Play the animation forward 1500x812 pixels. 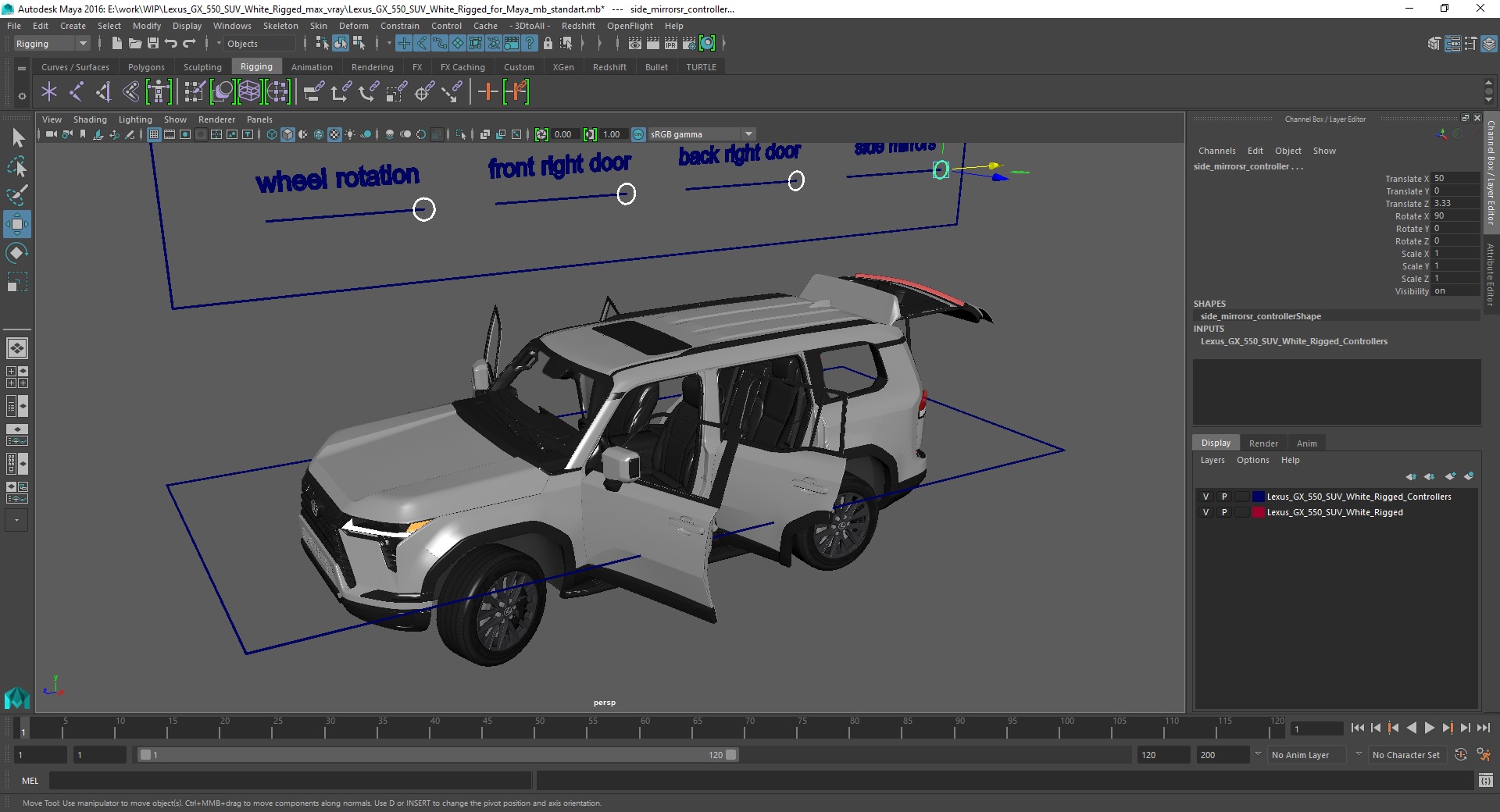1429,728
